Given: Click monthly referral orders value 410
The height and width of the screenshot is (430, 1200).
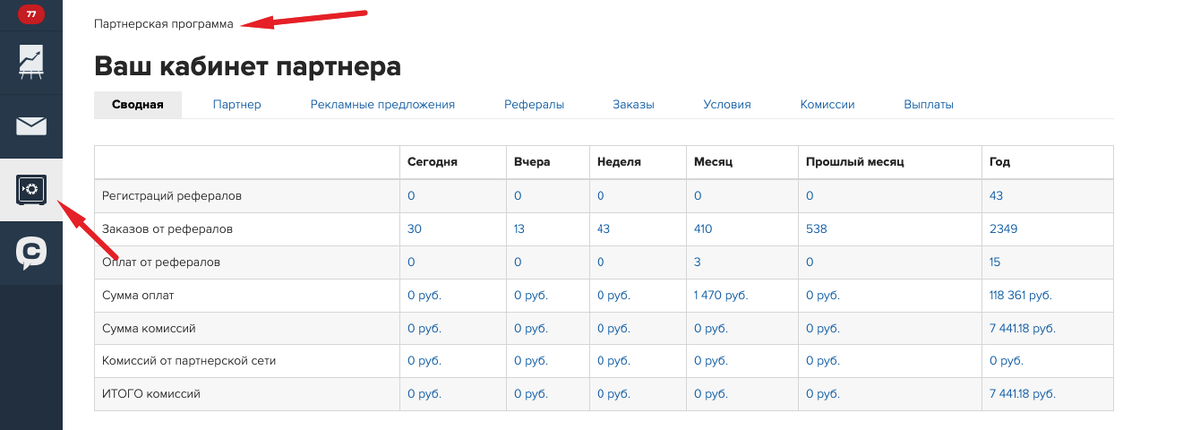Looking at the screenshot, I should (x=704, y=229).
